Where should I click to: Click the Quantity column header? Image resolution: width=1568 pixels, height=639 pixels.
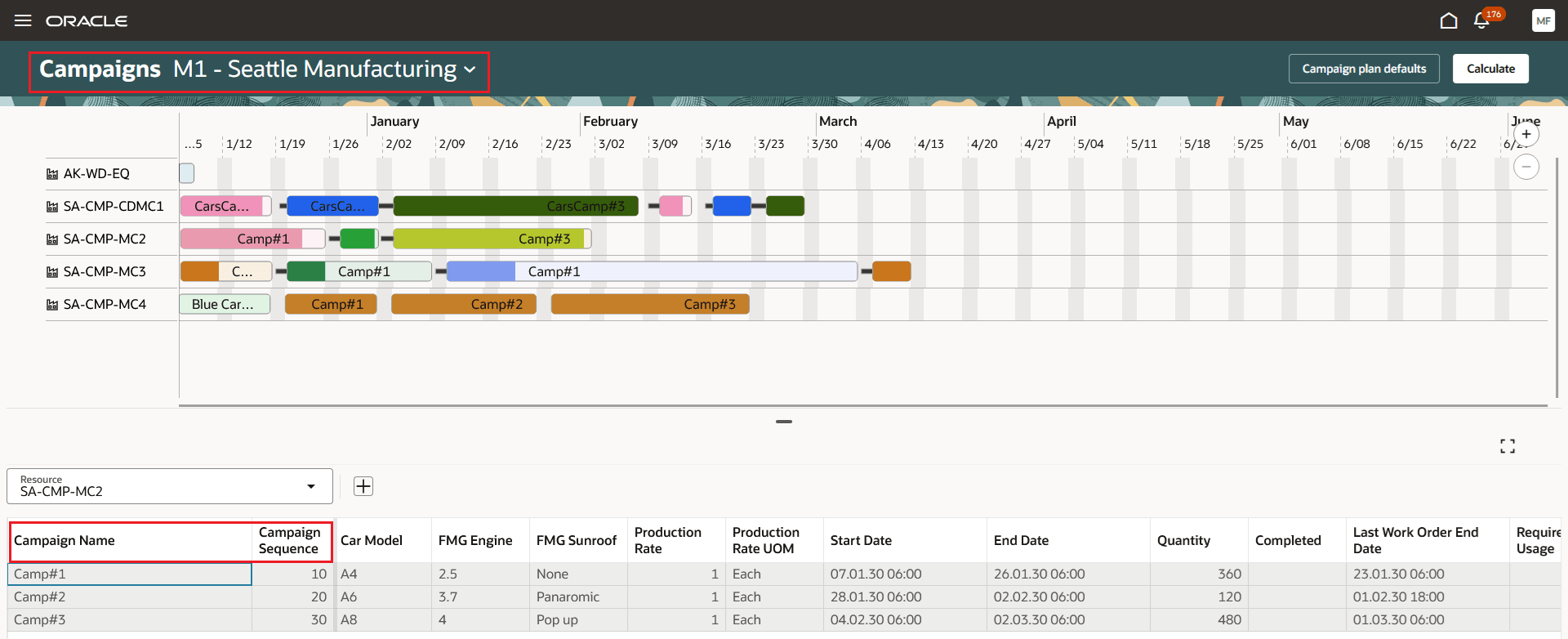point(1199,540)
